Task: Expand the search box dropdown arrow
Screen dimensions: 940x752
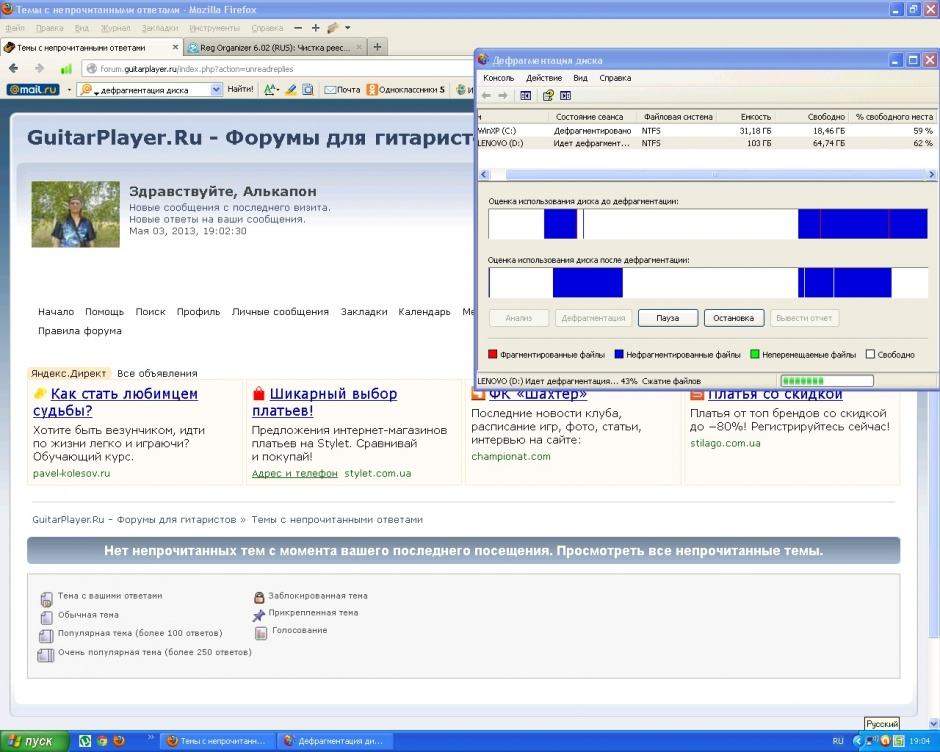Action: click(216, 89)
